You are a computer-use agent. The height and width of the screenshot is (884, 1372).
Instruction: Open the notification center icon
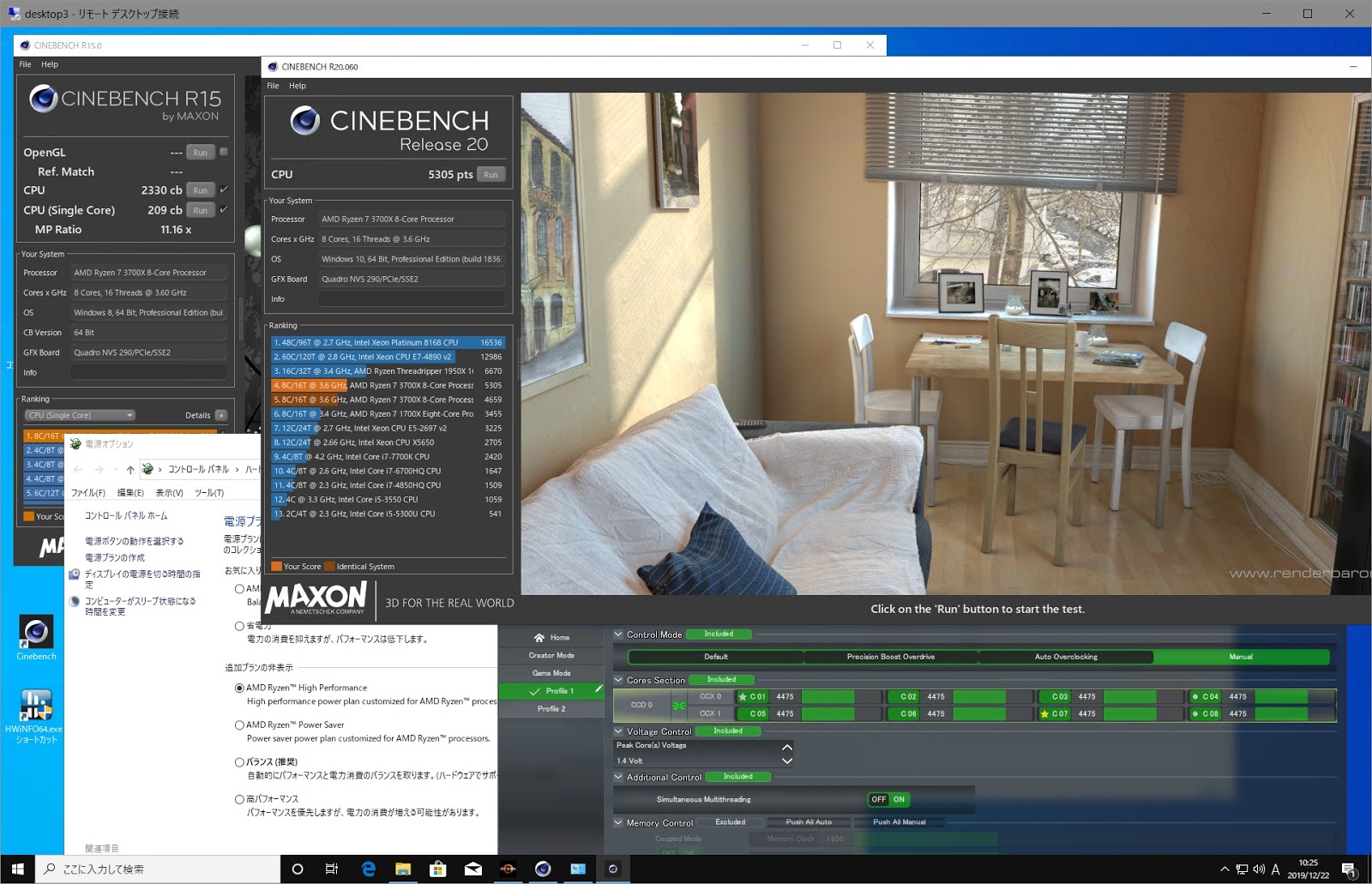point(1349,869)
